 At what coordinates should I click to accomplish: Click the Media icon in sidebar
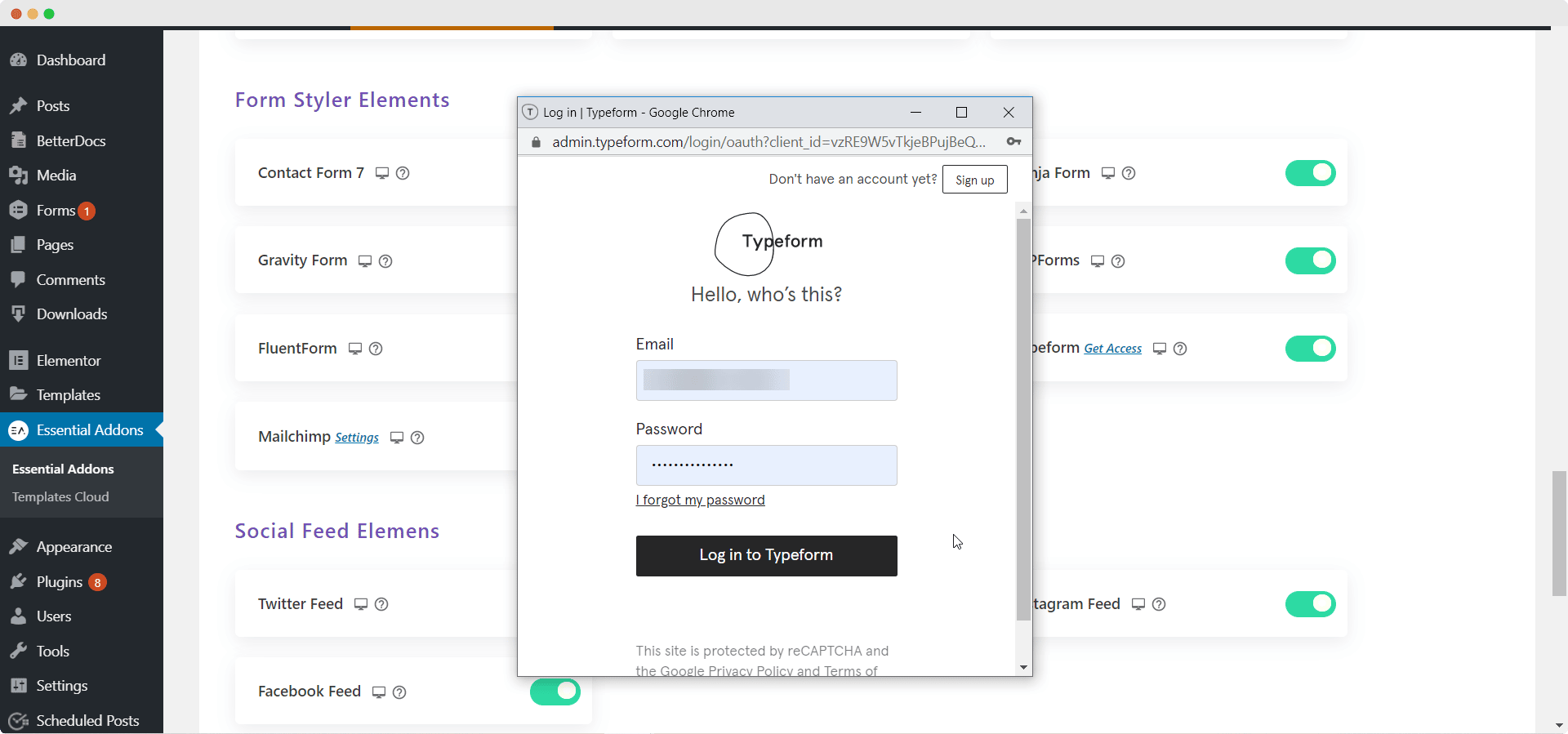tap(18, 176)
